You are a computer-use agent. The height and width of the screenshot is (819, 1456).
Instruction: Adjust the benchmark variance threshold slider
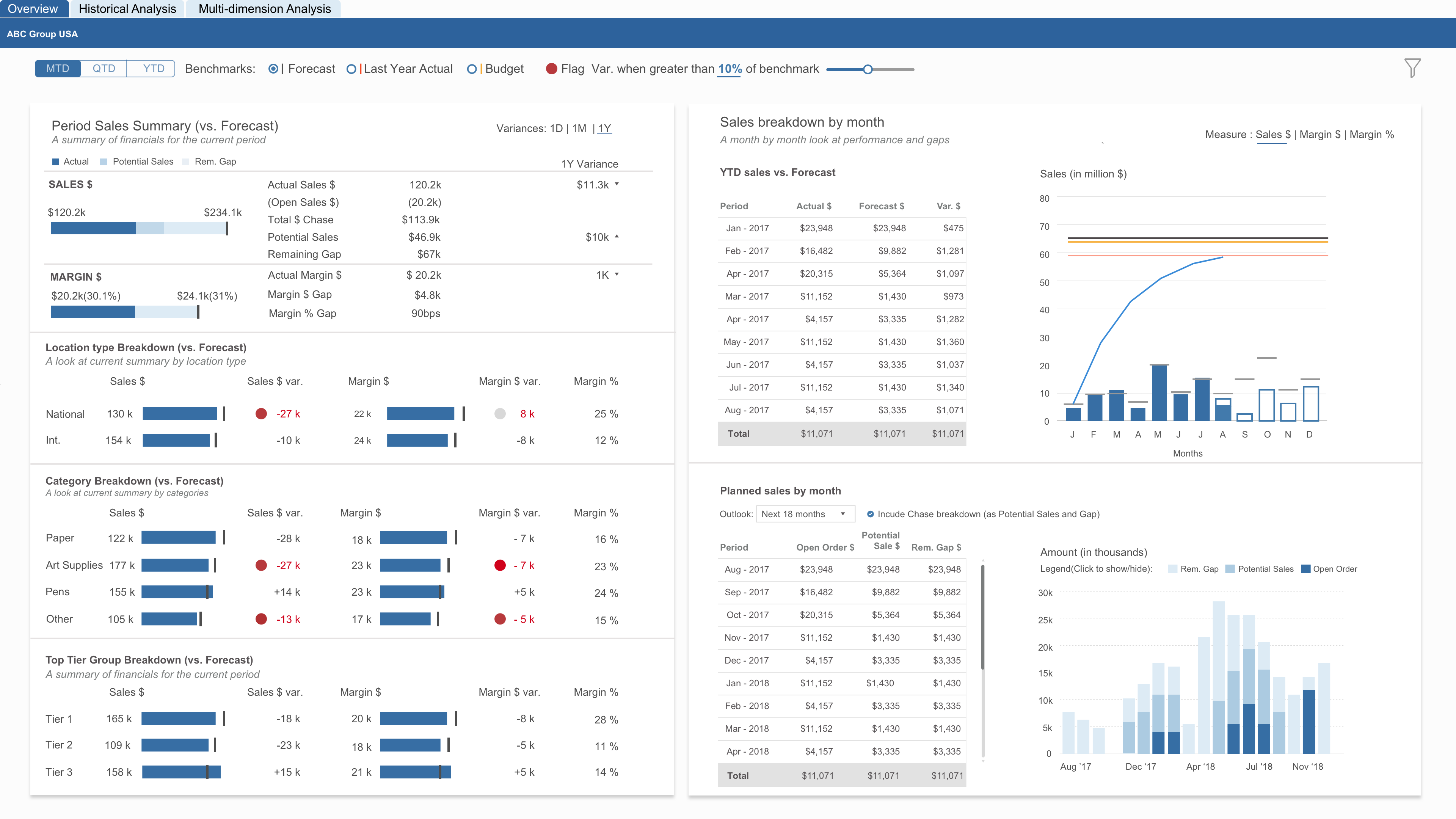(x=868, y=69)
